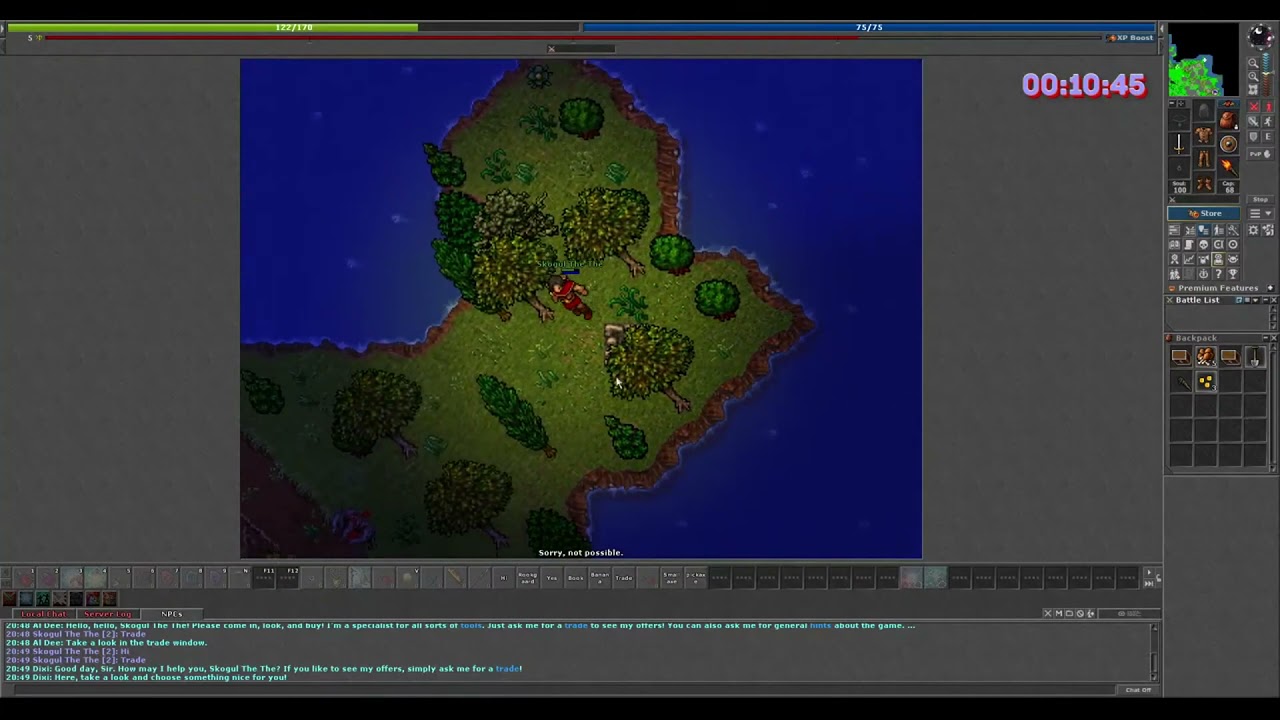Click the gold coins in the Backpack
The height and width of the screenshot is (720, 1280).
(1206, 382)
